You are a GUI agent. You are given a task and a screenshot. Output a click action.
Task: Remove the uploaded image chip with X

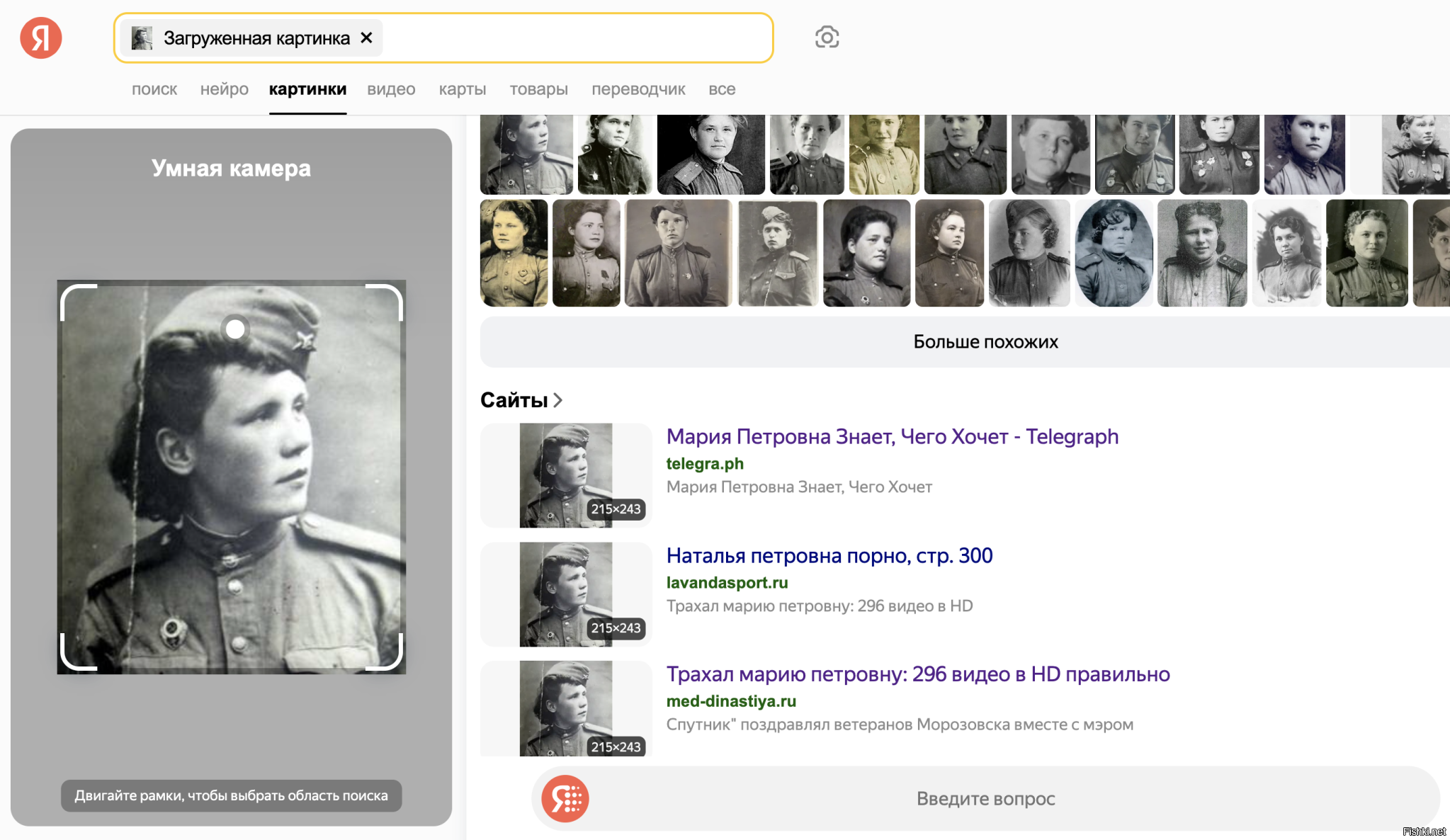coord(366,38)
